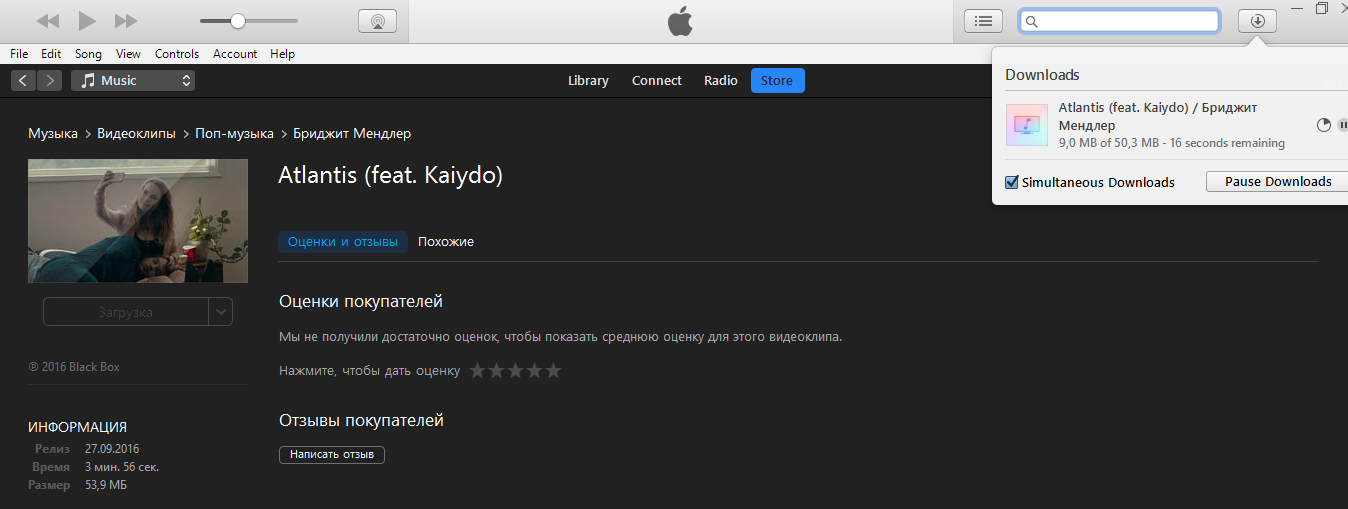Restore the window with the maximize button
This screenshot has height=509, width=1348.
tap(1322, 8)
